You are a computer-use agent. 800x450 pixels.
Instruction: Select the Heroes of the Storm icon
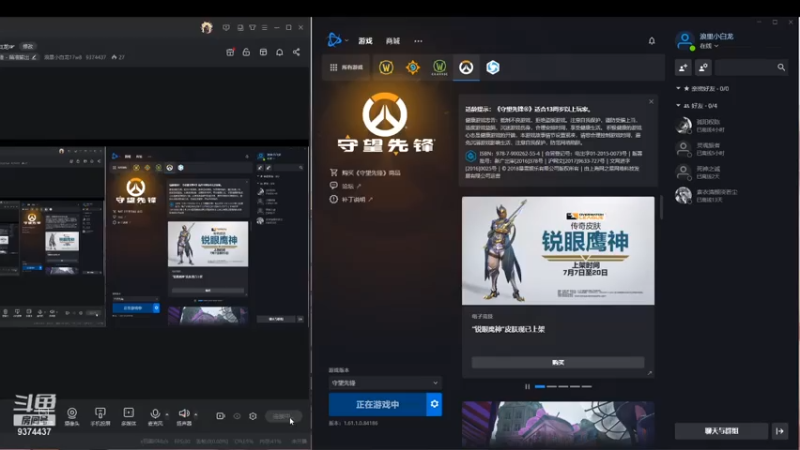click(x=493, y=67)
